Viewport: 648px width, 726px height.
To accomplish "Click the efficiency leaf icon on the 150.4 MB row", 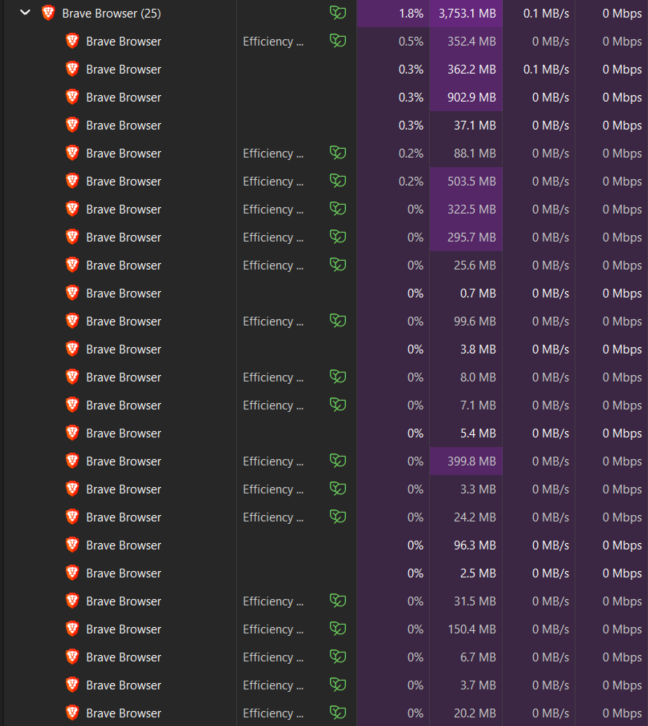I will pyautogui.click(x=338, y=629).
